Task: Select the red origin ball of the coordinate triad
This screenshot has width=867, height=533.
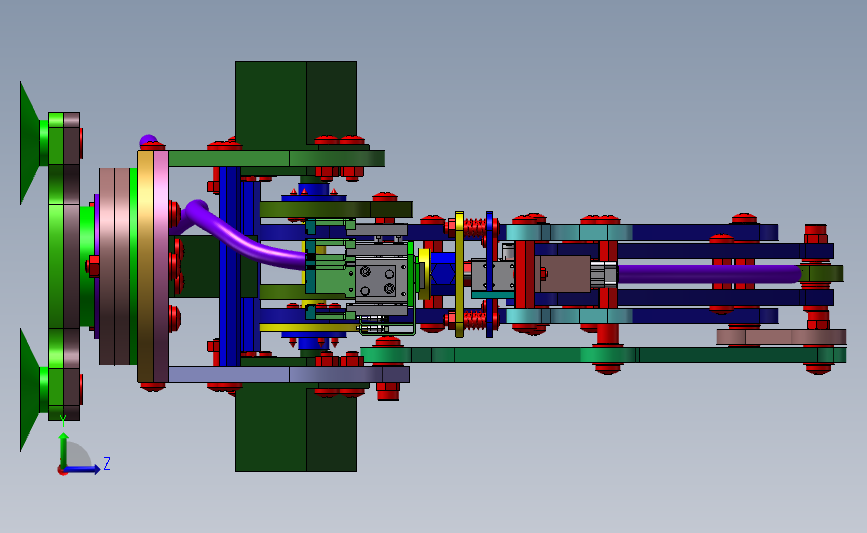Action: click(62, 471)
